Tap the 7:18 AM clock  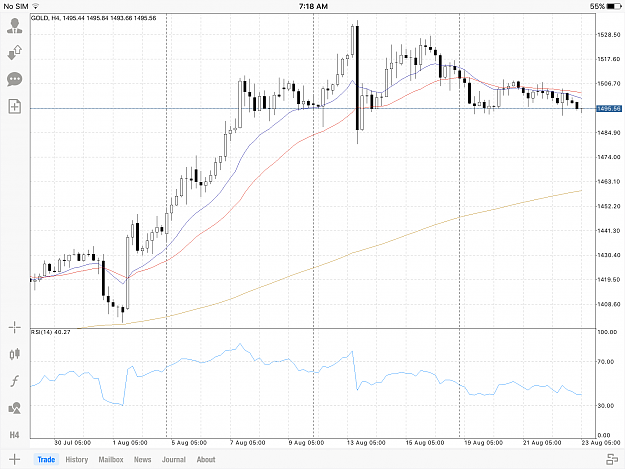tap(313, 6)
